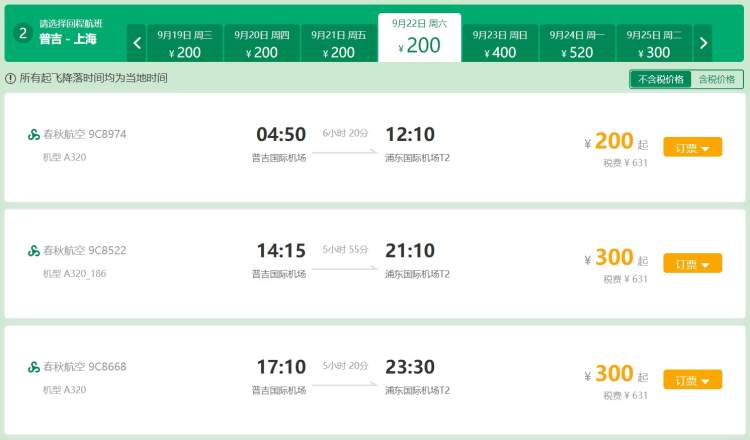750x440 pixels.
Task: Select 9月23日 周日 ¥400 date tab
Action: point(500,43)
